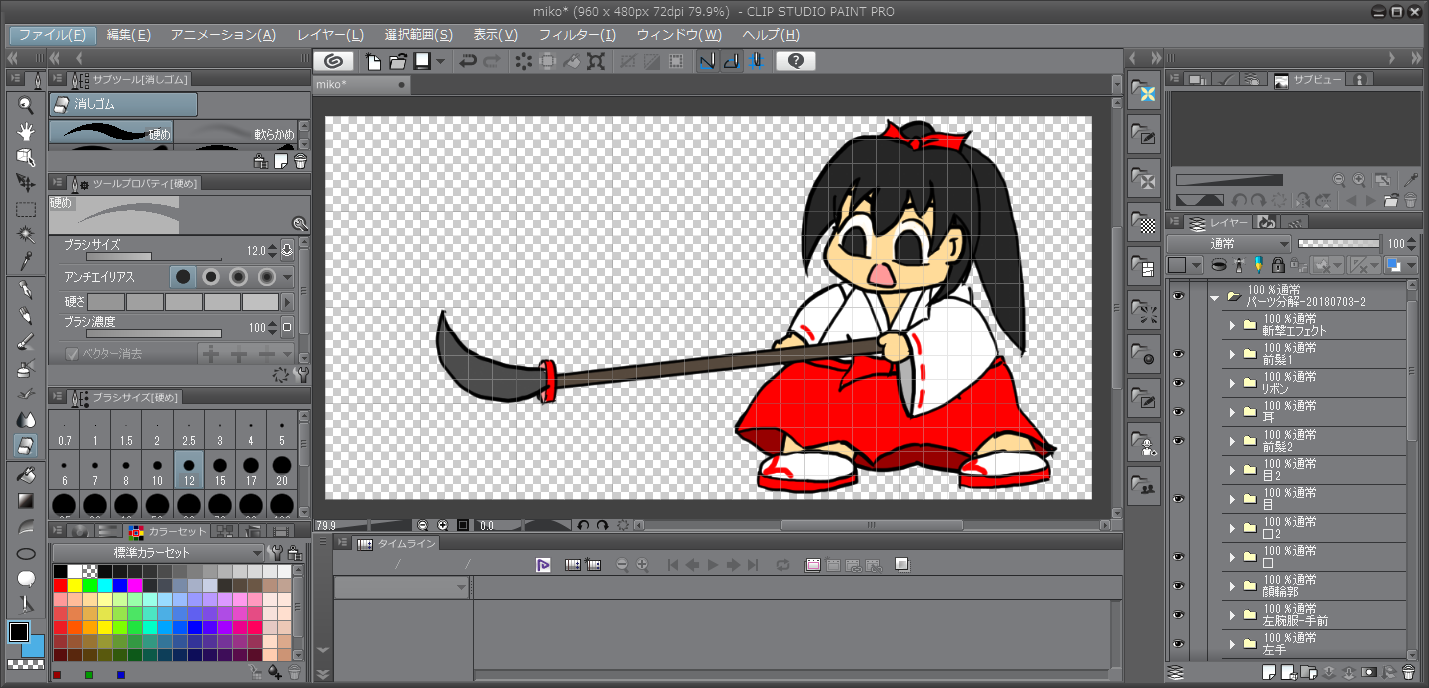The height and width of the screenshot is (688, 1429).
Task: Click the Save file icon
Action: (424, 61)
